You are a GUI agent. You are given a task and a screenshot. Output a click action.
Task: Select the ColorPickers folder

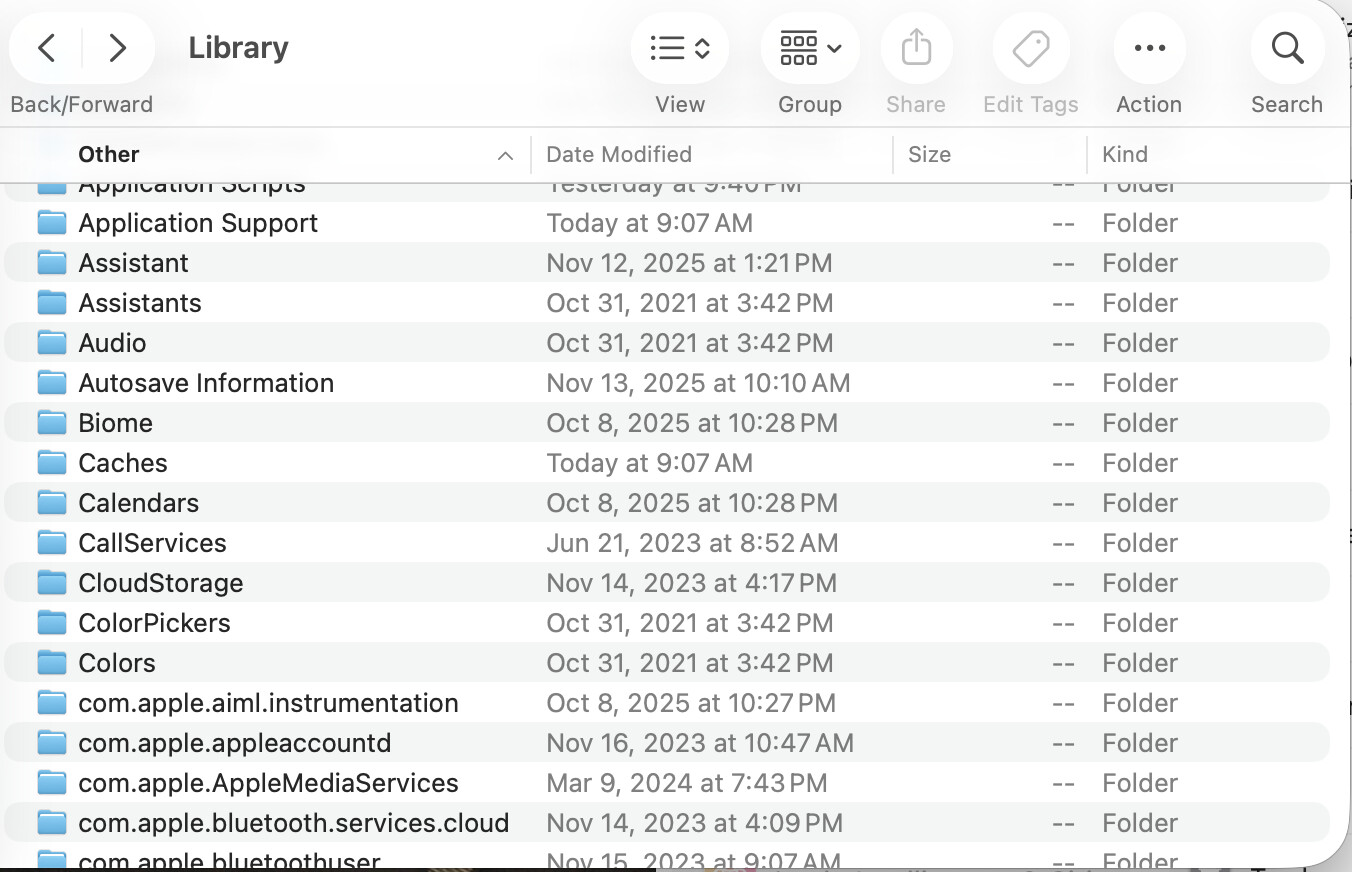pyautogui.click(x=154, y=623)
